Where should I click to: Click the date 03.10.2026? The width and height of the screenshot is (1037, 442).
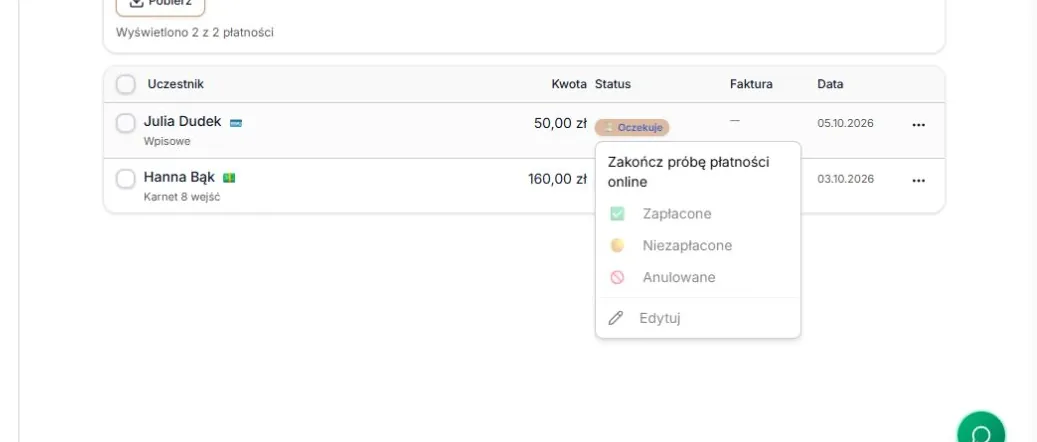coord(845,179)
